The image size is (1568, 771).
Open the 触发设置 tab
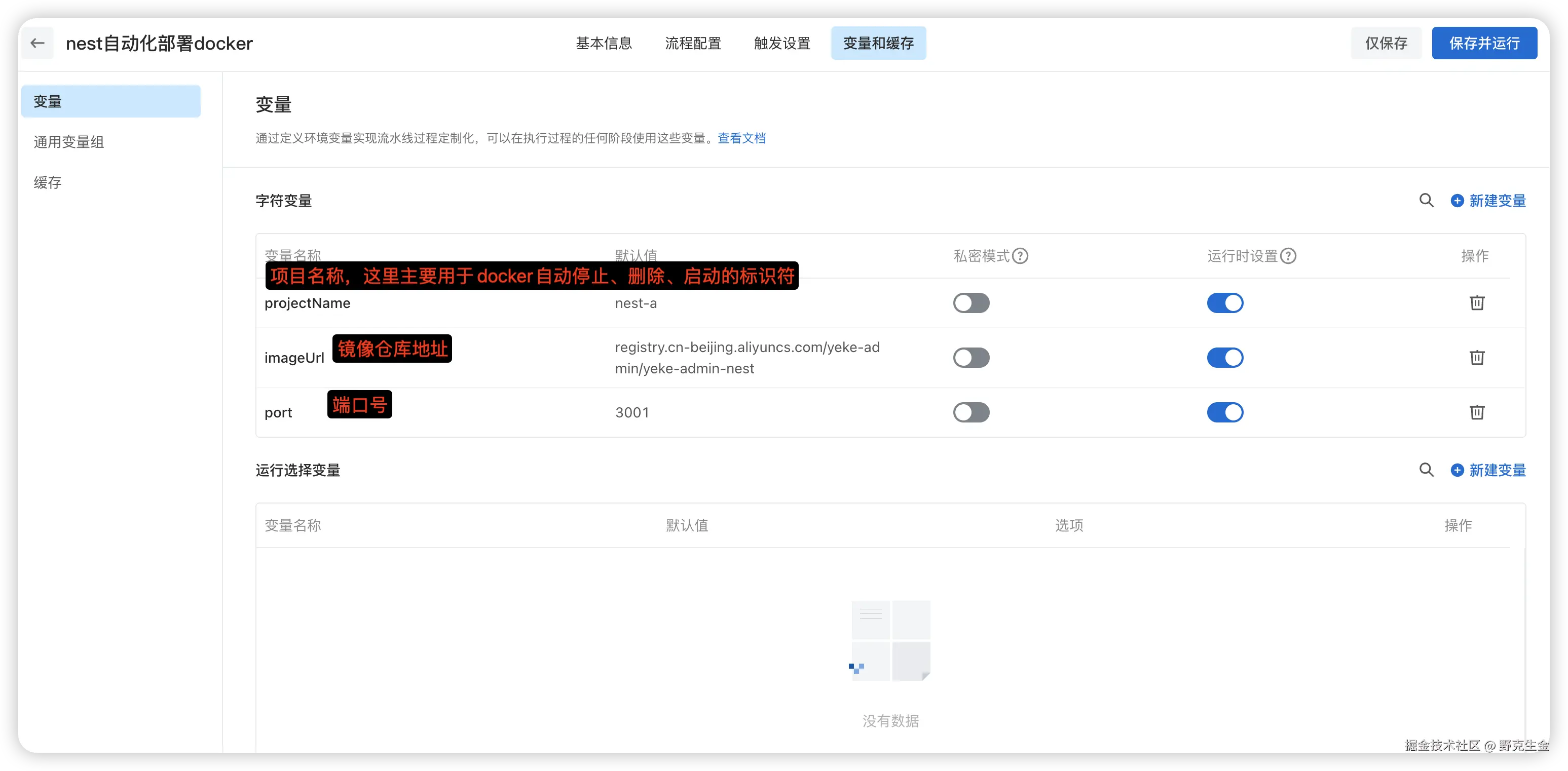[782, 43]
